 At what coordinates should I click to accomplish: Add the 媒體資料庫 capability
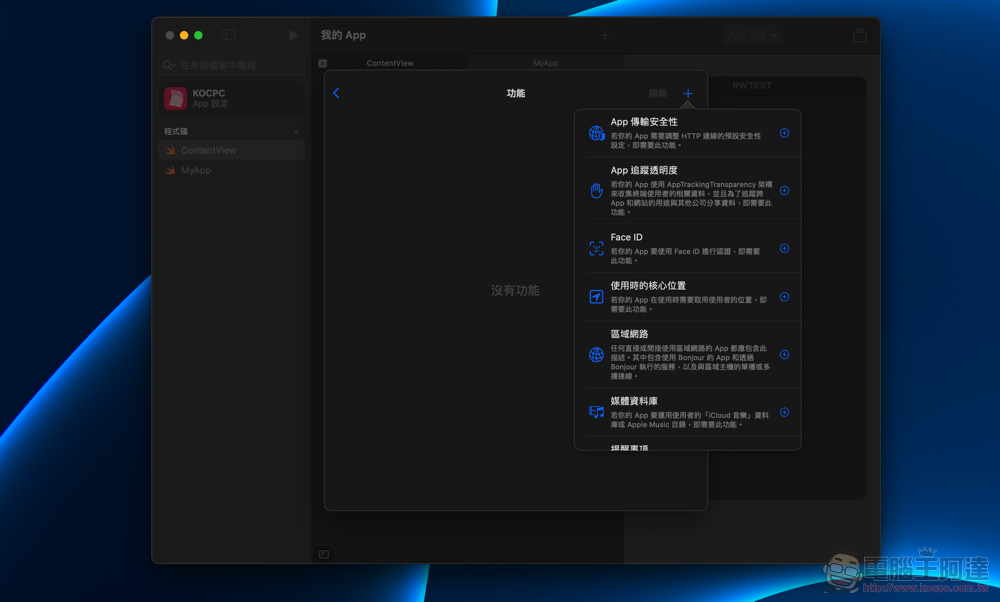click(784, 412)
